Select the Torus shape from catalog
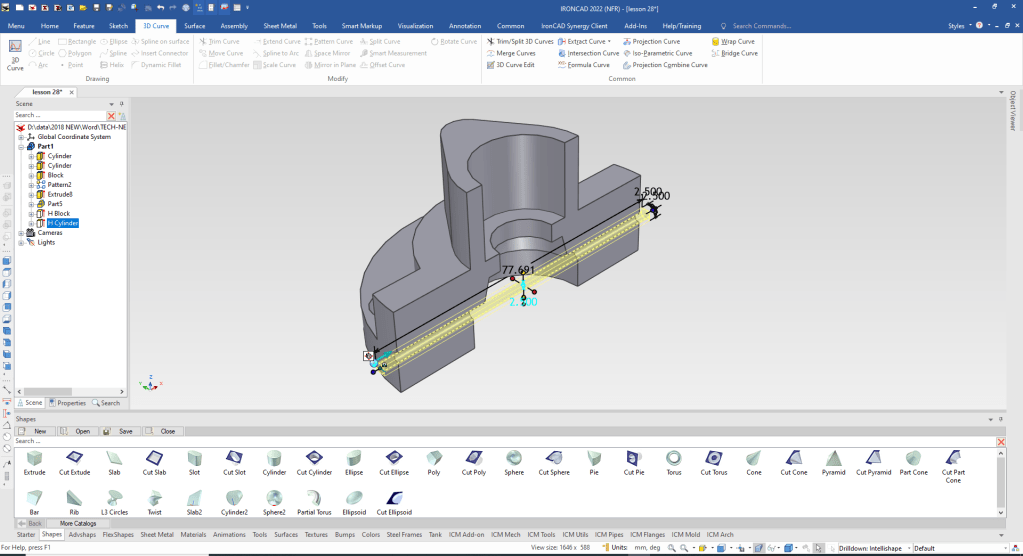This screenshot has width=1023, height=556. click(674, 461)
